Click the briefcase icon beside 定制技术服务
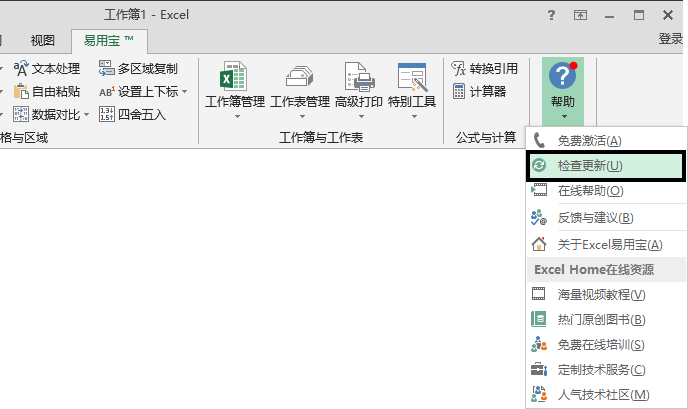Image resolution: width=688 pixels, height=409 pixels. [x=539, y=369]
